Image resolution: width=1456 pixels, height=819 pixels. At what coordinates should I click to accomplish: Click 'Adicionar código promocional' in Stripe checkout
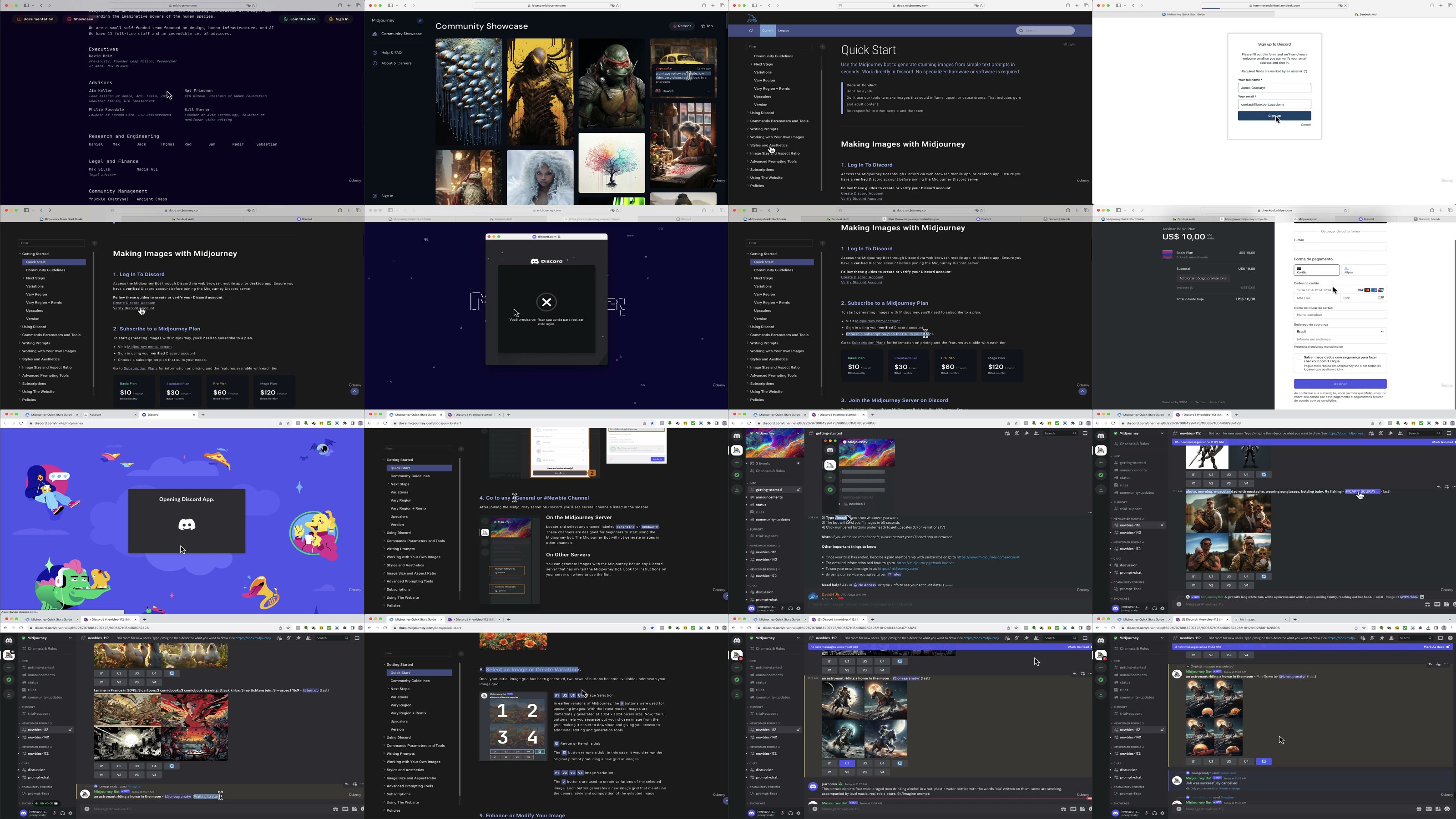pyautogui.click(x=1203, y=278)
